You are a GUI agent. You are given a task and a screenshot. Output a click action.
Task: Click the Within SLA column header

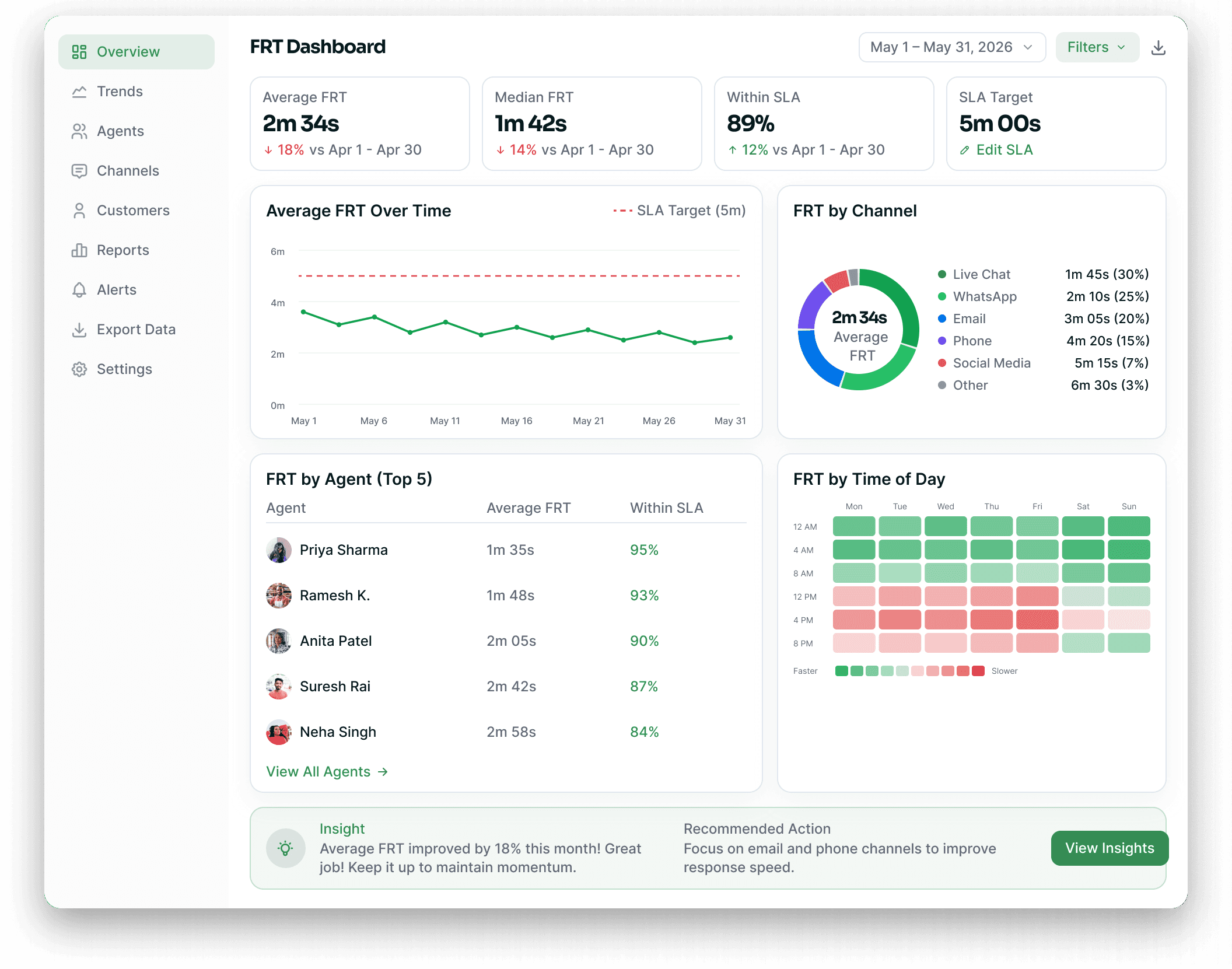tap(667, 508)
